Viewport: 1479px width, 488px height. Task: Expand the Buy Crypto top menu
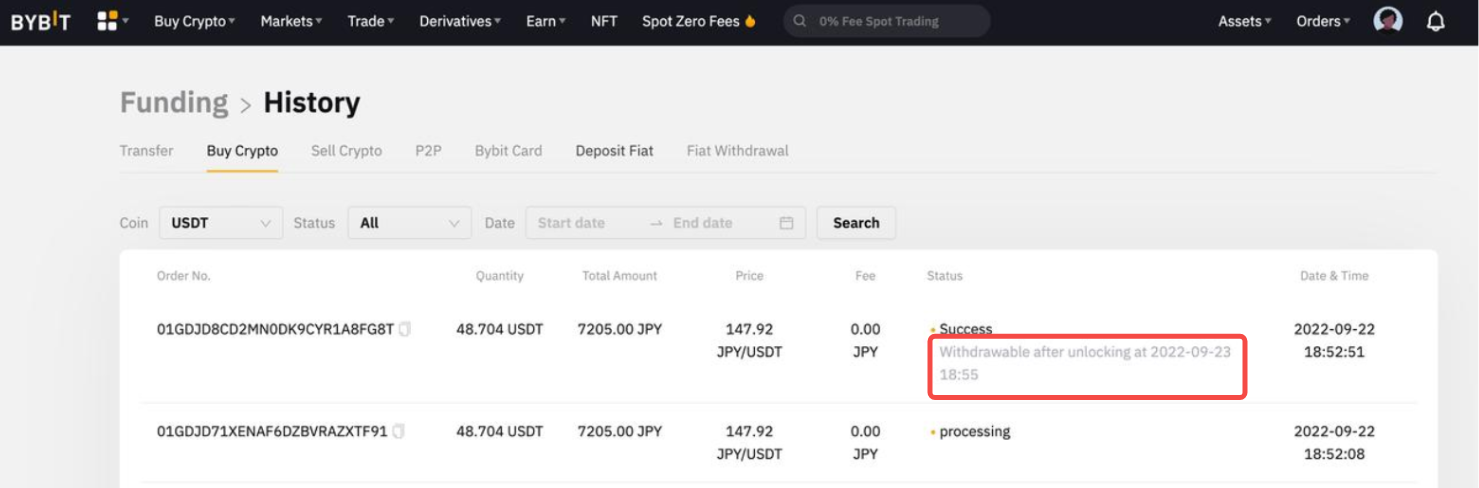click(194, 21)
